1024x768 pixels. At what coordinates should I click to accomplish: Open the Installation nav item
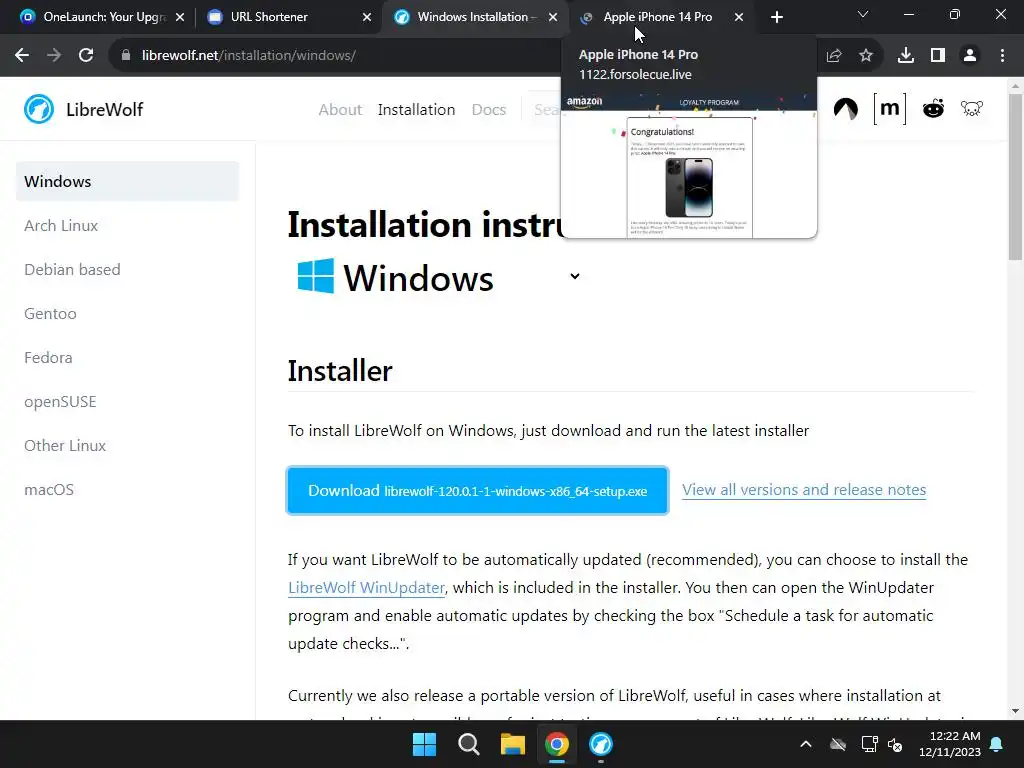416,110
